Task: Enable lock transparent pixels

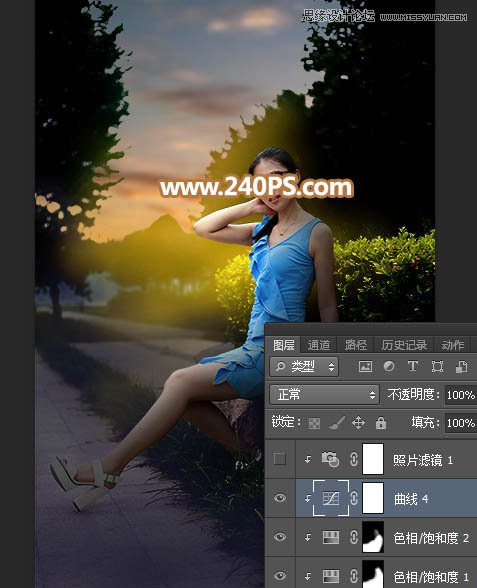Action: pos(314,423)
